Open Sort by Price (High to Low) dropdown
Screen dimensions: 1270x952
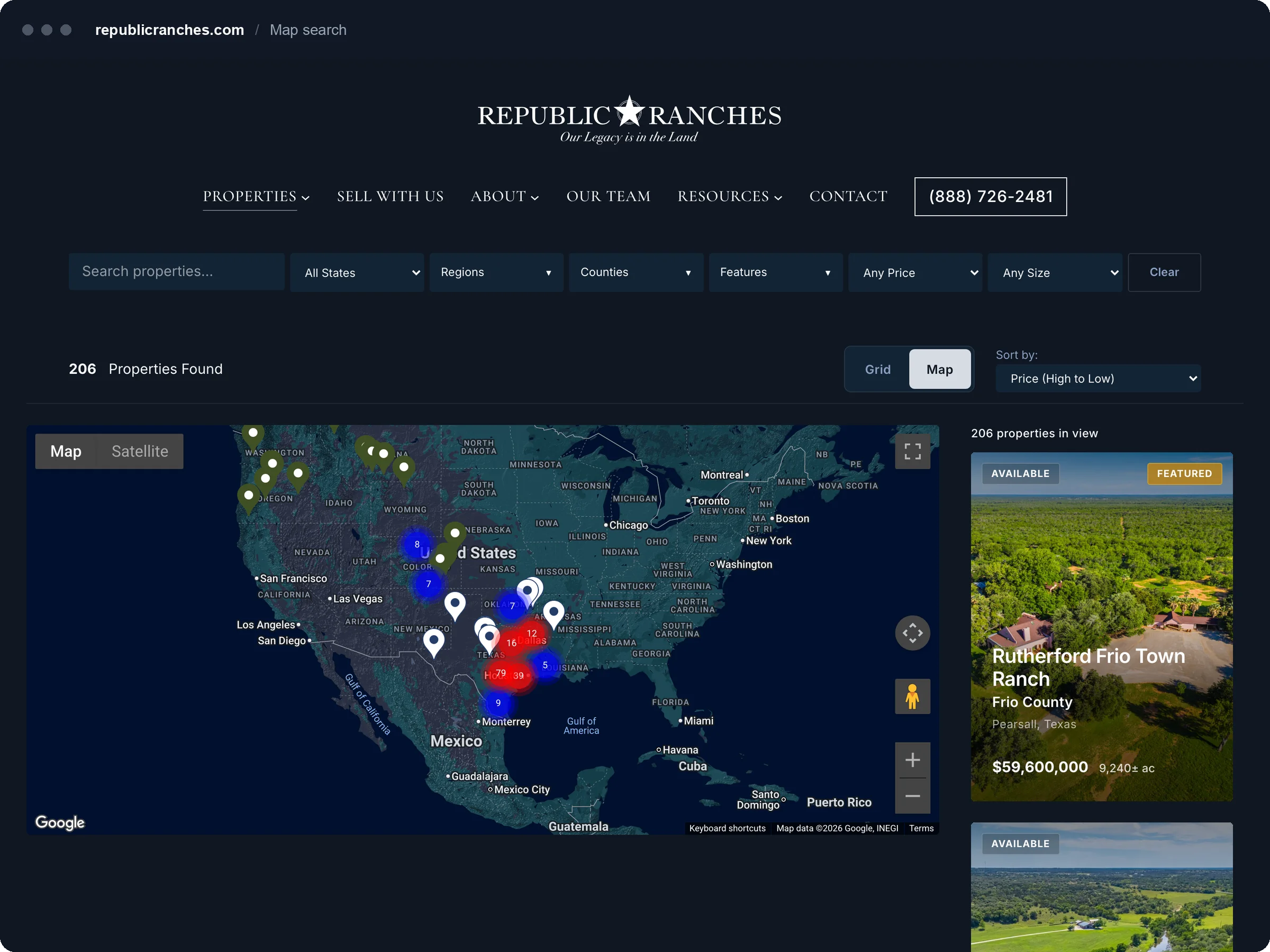tap(1098, 378)
